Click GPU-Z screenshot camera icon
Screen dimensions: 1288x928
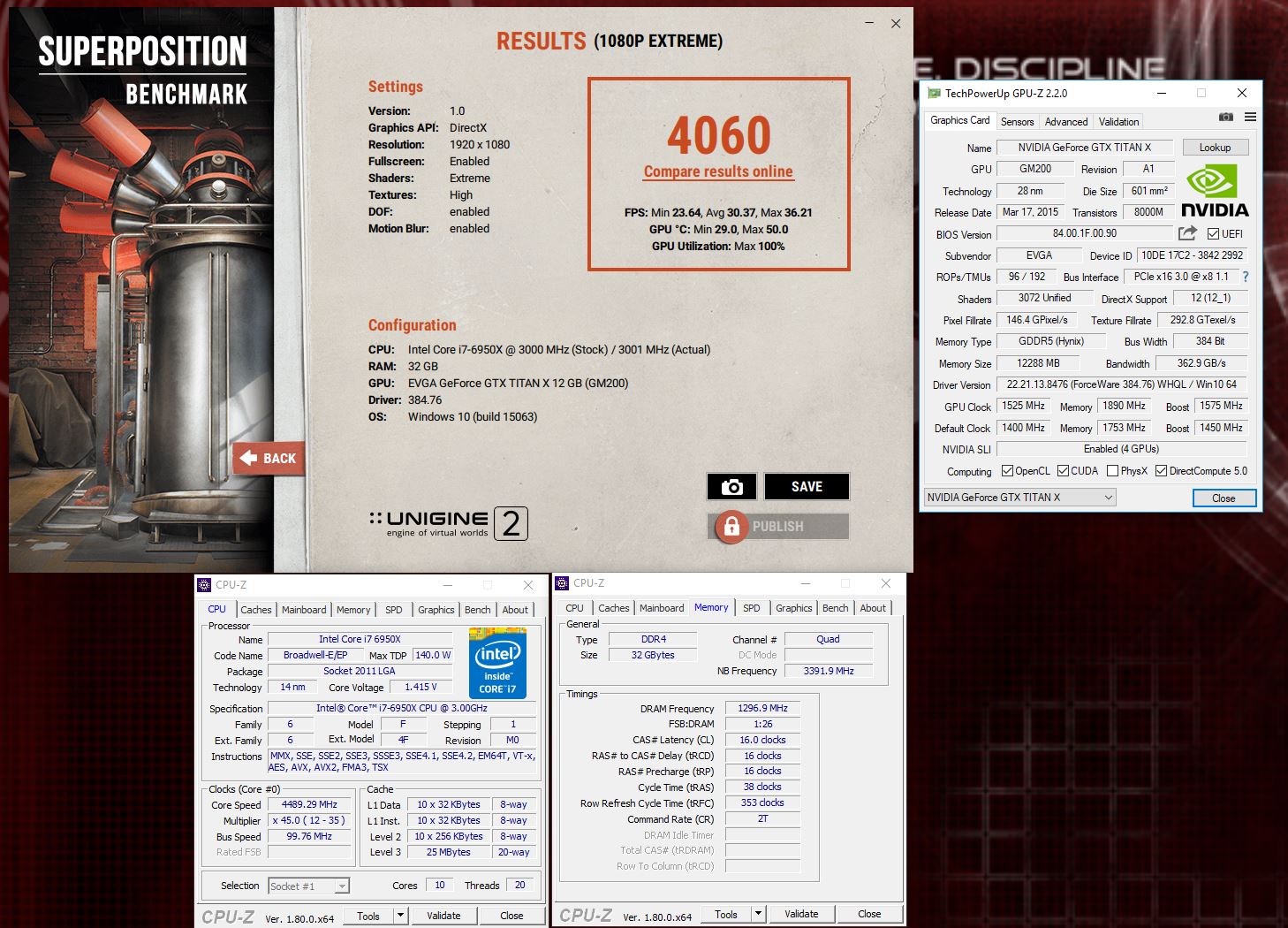click(1226, 117)
